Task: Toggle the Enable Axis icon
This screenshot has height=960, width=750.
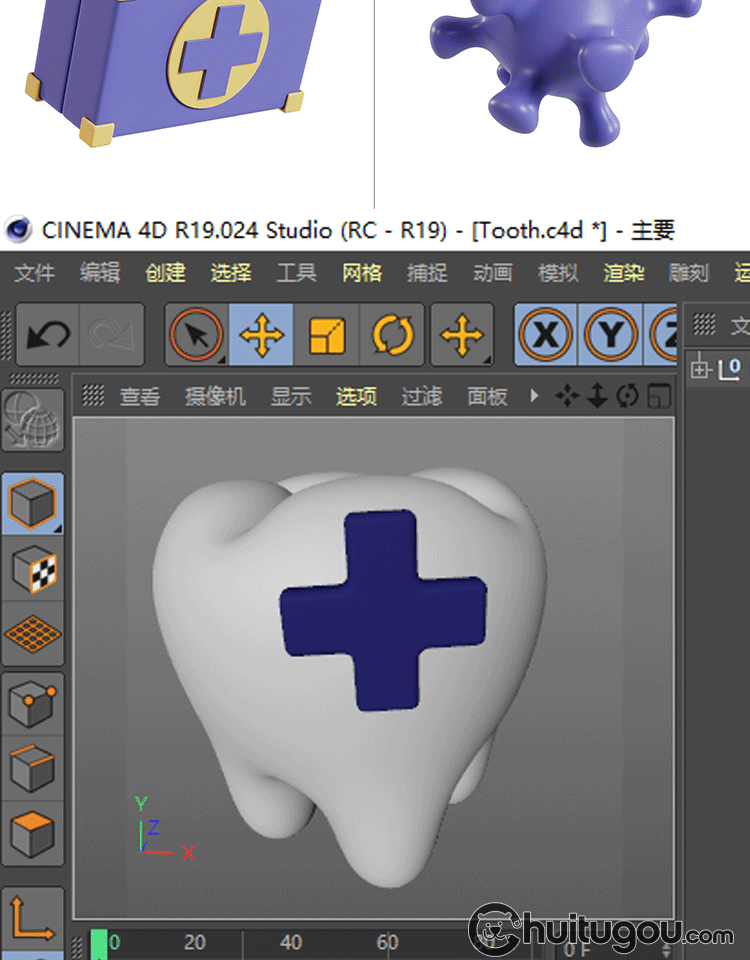Action: 32,918
